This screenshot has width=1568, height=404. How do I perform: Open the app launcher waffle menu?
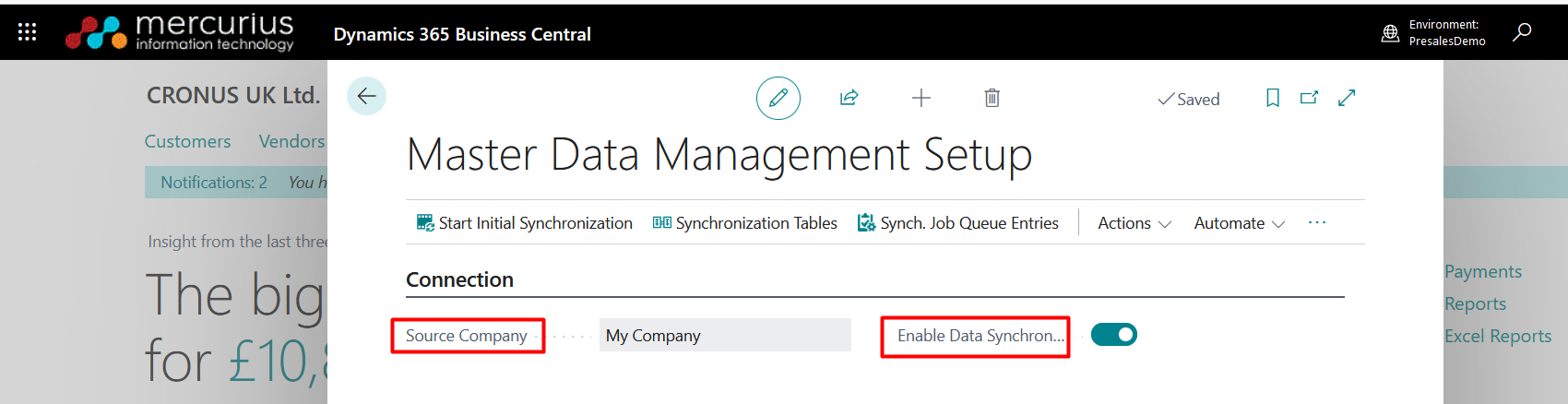[x=27, y=32]
